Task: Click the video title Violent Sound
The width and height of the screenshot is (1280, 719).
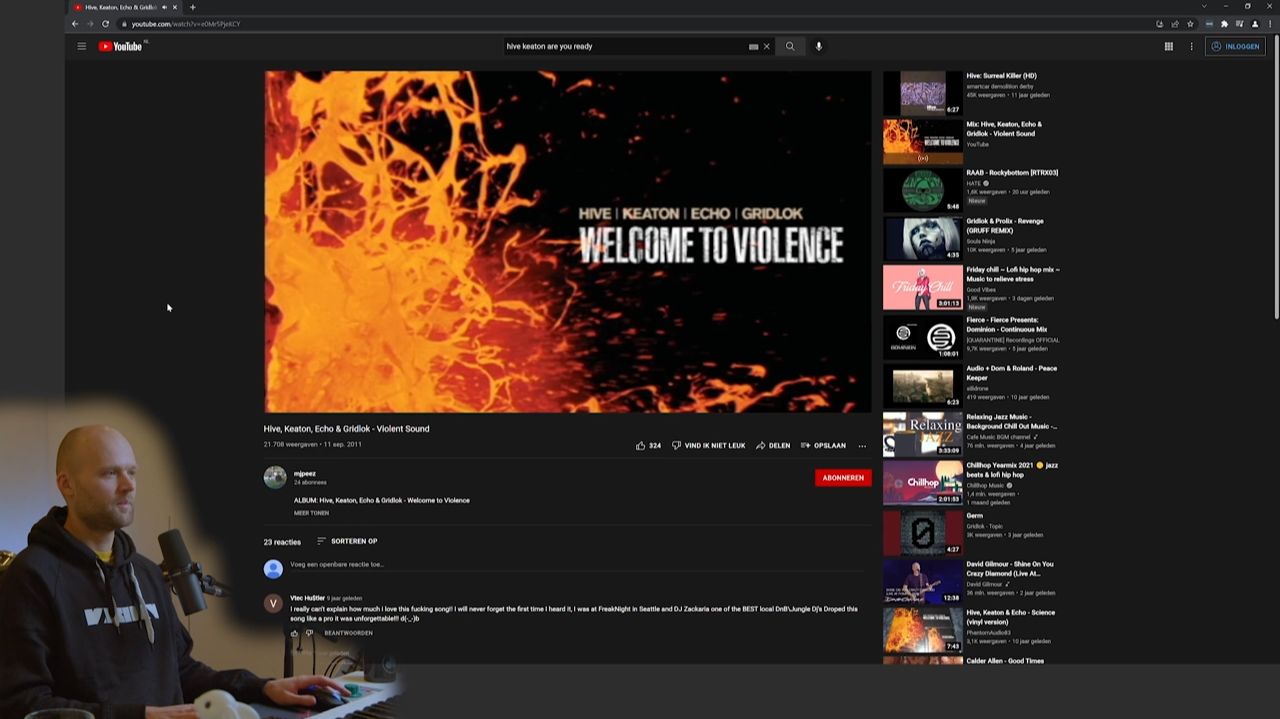Action: 346,429
